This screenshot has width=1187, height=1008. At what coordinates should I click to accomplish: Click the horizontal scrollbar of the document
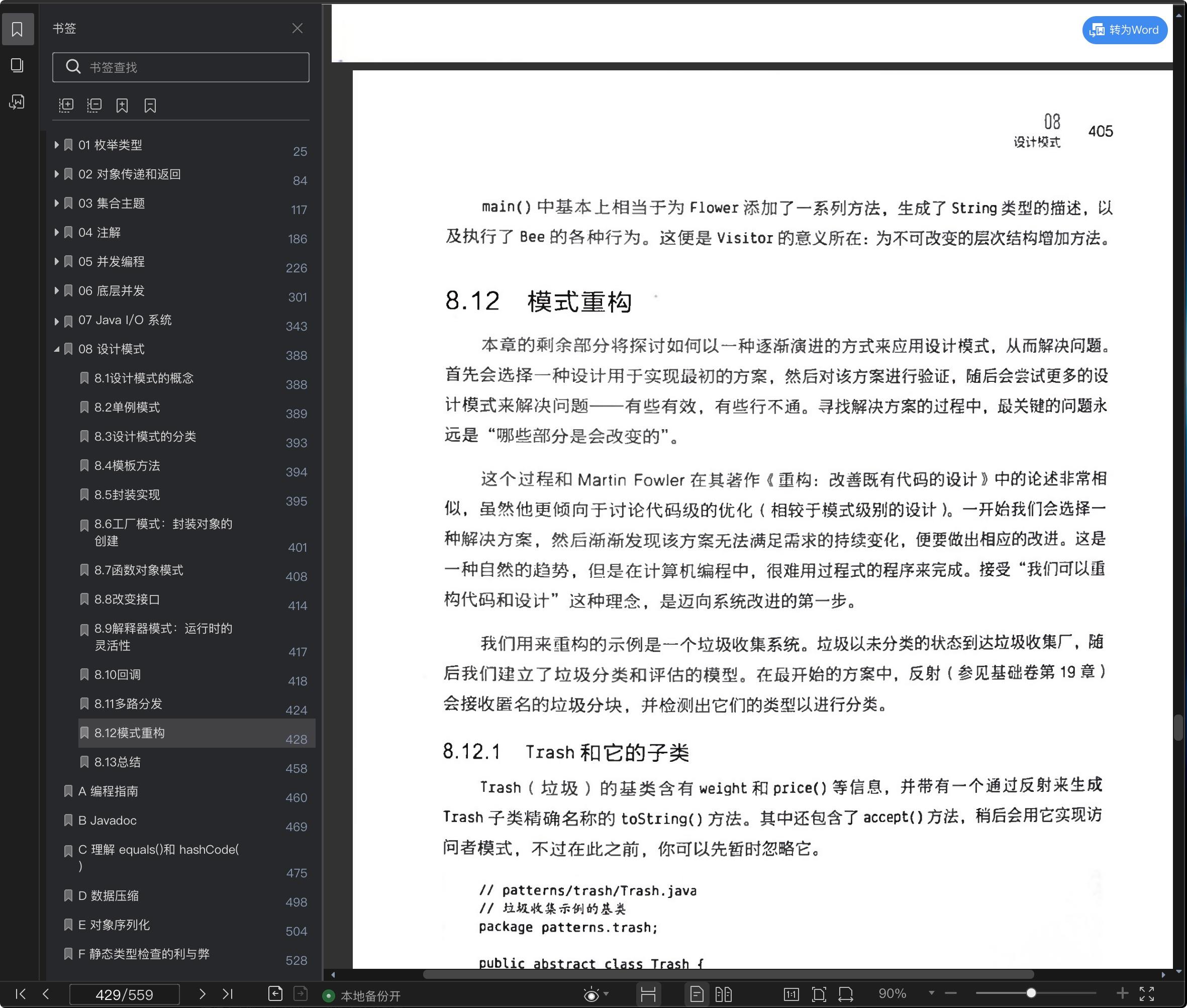[728, 974]
